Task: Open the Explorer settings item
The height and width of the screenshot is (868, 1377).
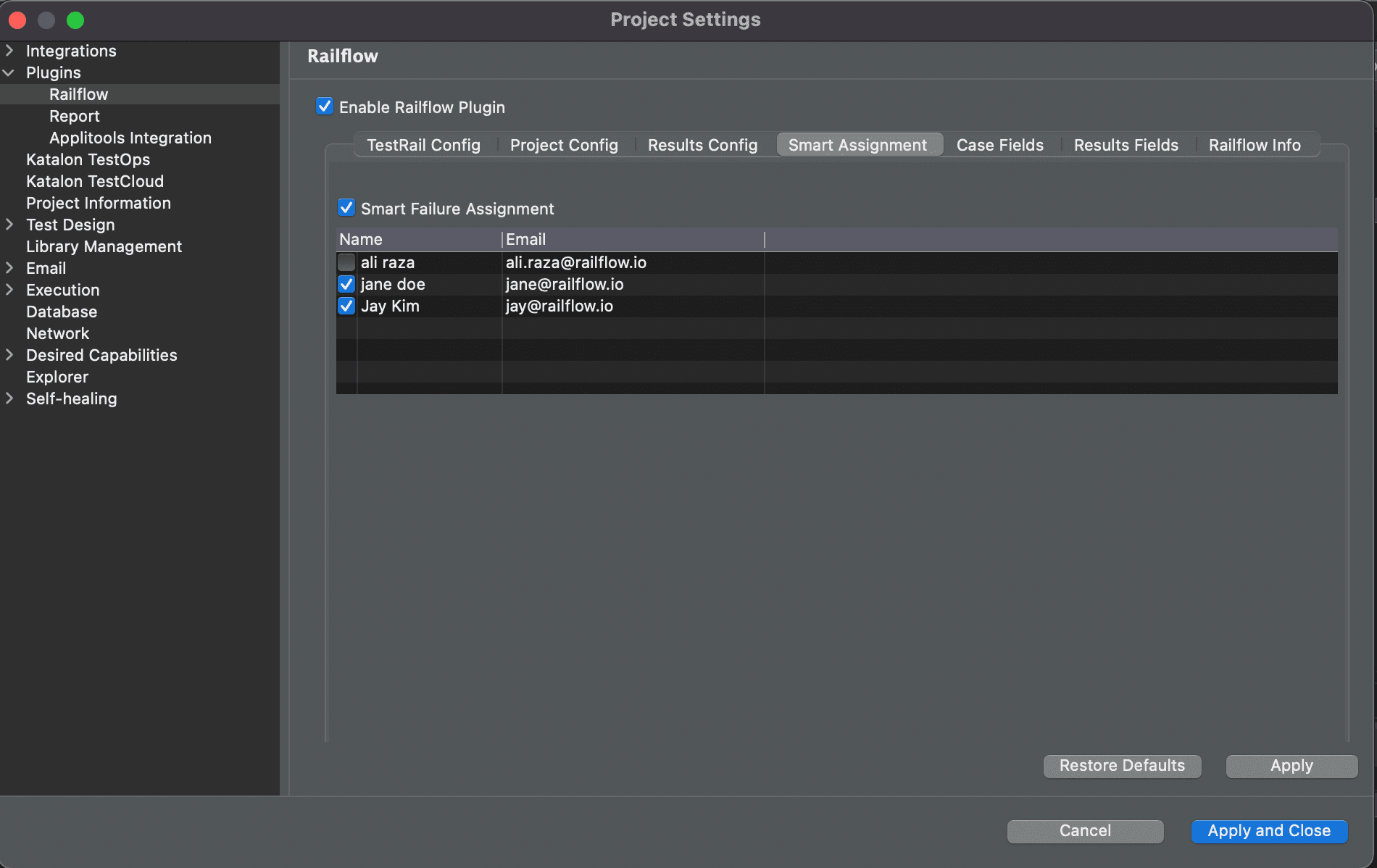Action: 57,377
